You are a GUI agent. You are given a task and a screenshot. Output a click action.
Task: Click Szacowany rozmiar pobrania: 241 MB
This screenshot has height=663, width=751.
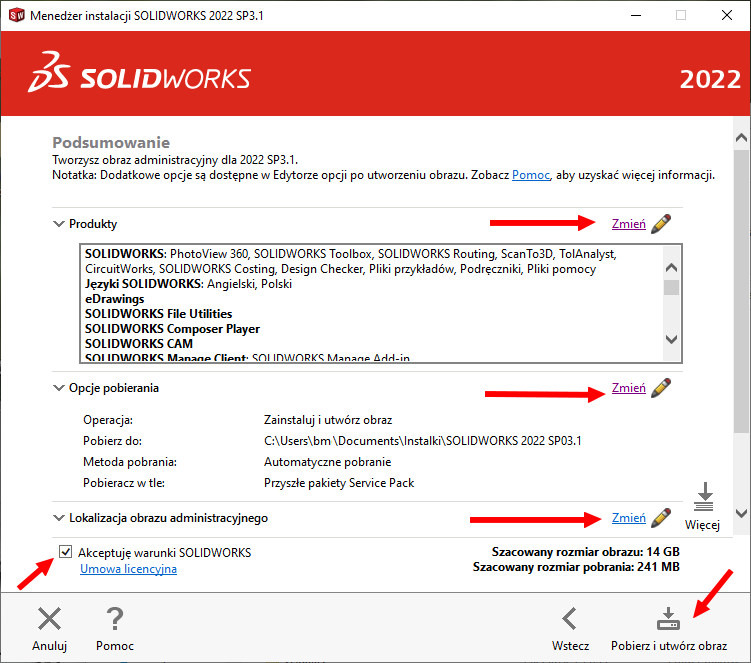(x=576, y=567)
